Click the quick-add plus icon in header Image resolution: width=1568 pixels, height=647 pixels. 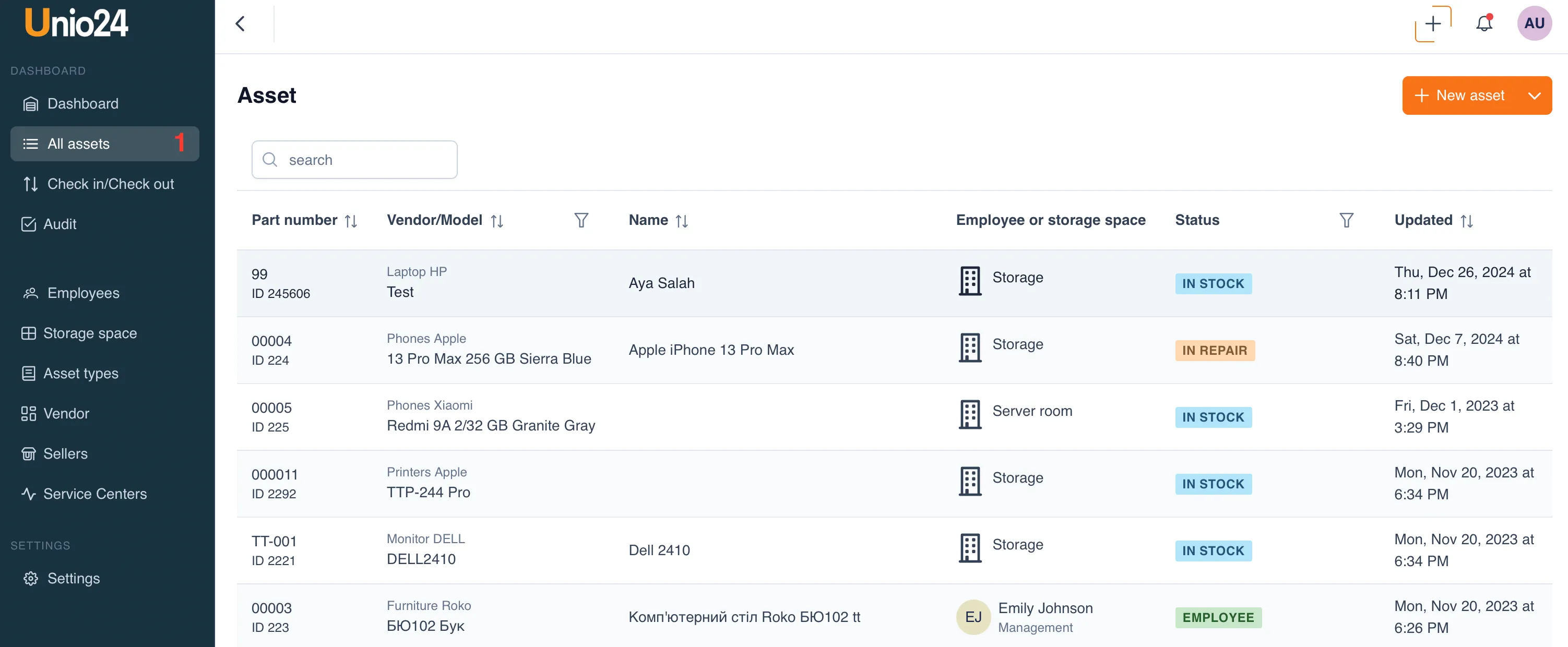tap(1433, 23)
